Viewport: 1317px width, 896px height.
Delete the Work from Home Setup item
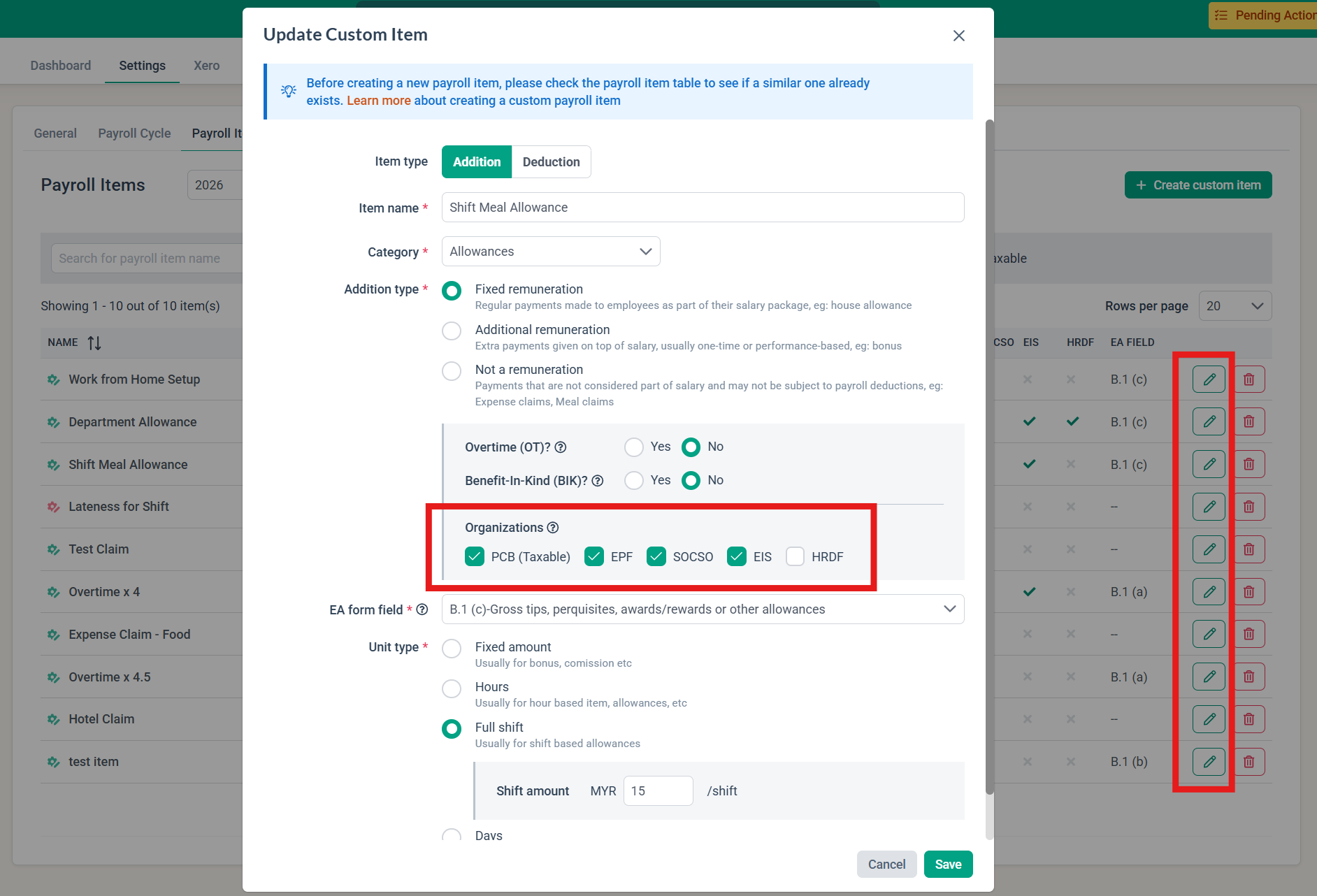(x=1248, y=380)
